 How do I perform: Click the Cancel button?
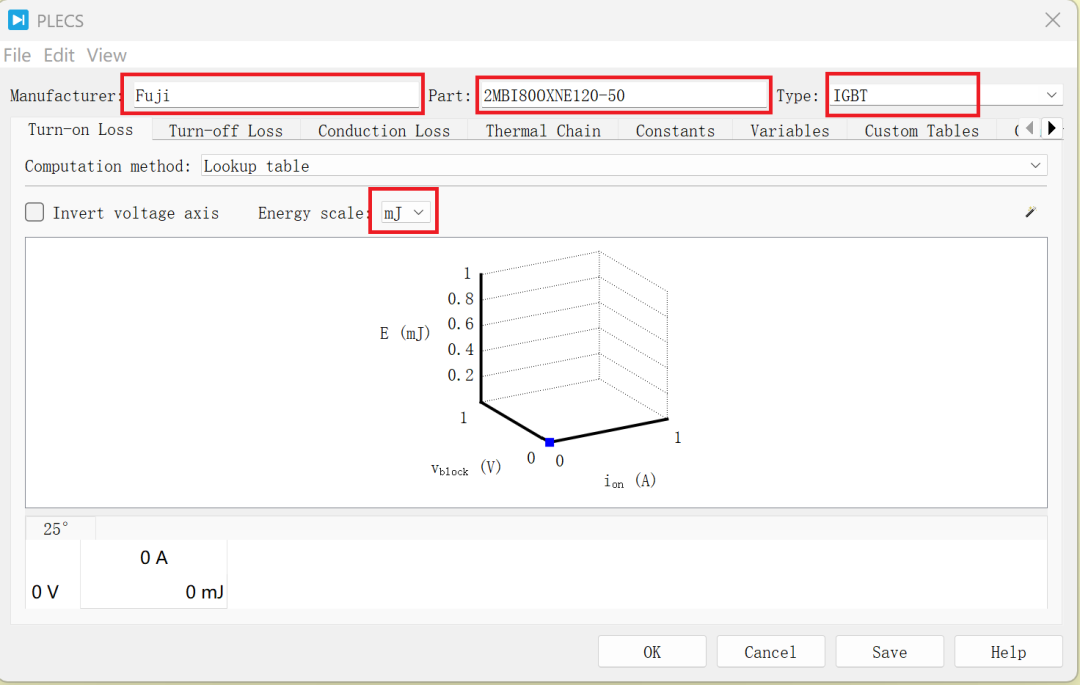(x=770, y=651)
